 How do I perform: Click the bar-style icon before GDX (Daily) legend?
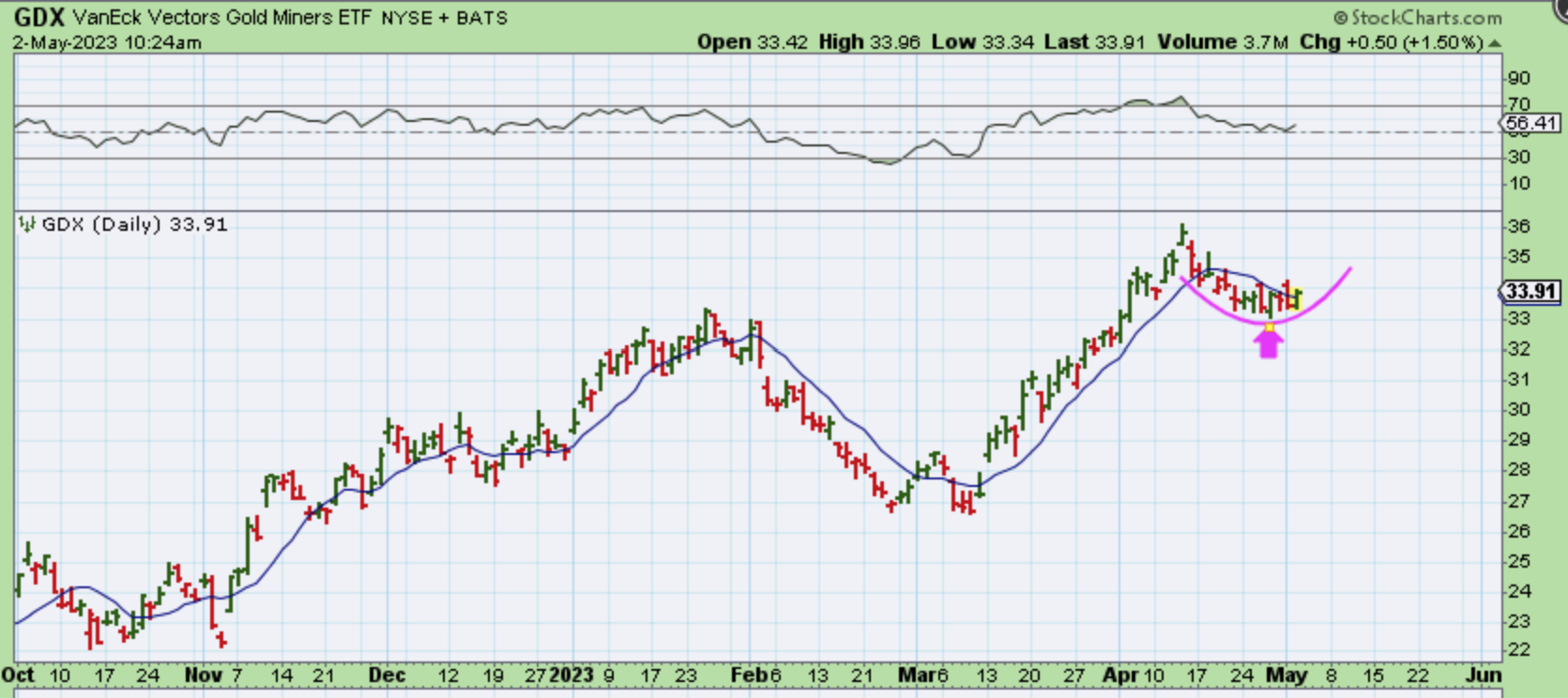coord(27,224)
